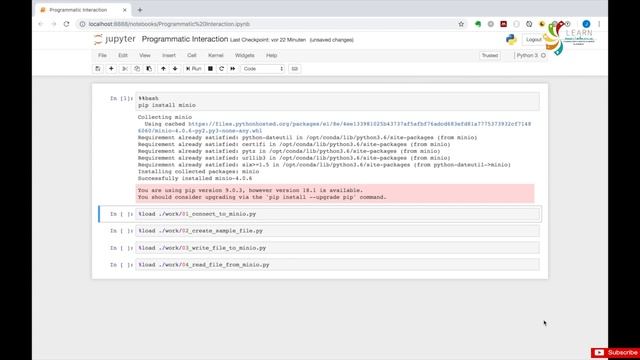
Task: Select the pip install minio cell
Action: click(x=338, y=102)
